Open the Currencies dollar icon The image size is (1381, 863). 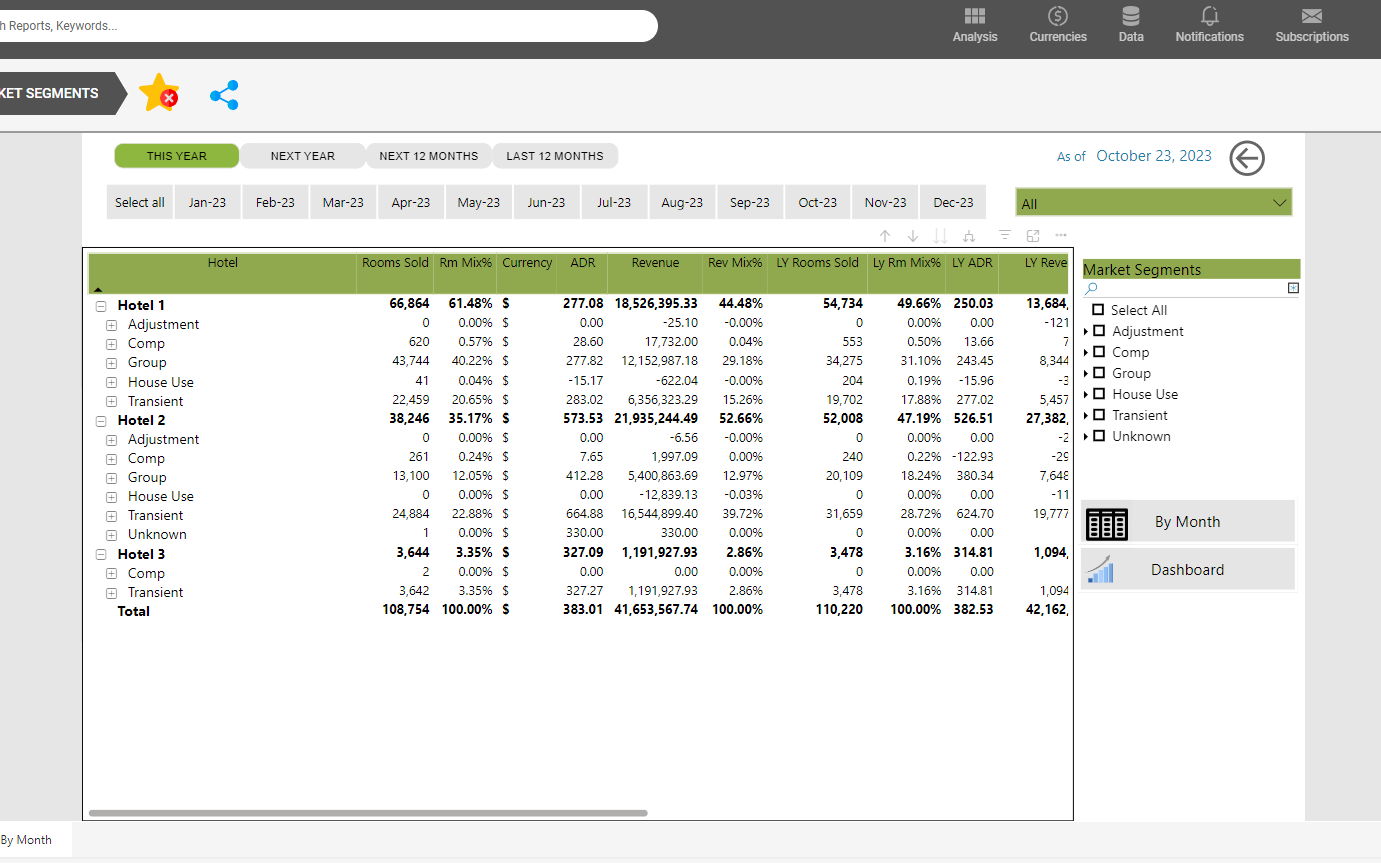(x=1057, y=17)
